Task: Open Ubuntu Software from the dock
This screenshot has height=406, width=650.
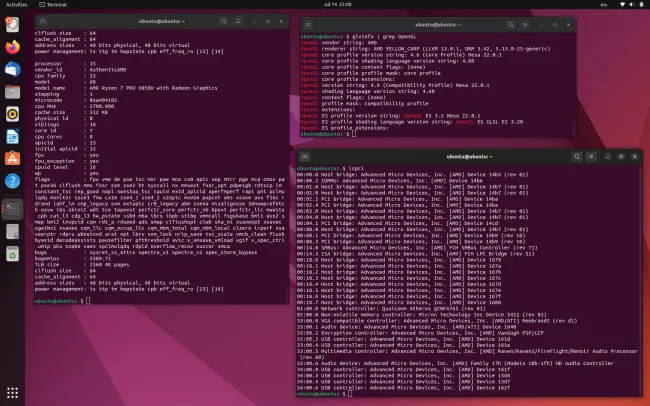Action: [12, 158]
